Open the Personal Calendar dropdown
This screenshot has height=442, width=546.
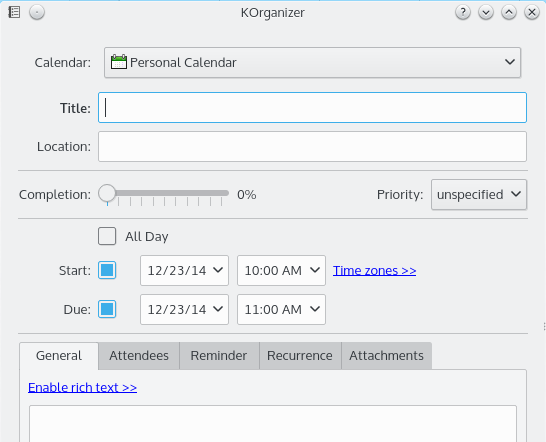click(x=312, y=62)
